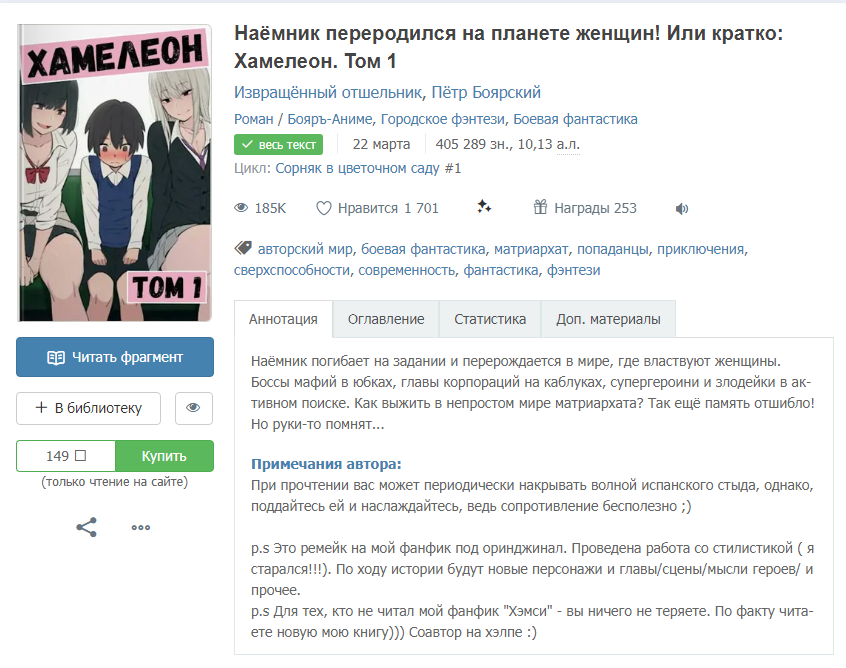The image size is (846, 668).
Task: Click the Хамелеон book cover thumbnail
Action: (x=114, y=173)
